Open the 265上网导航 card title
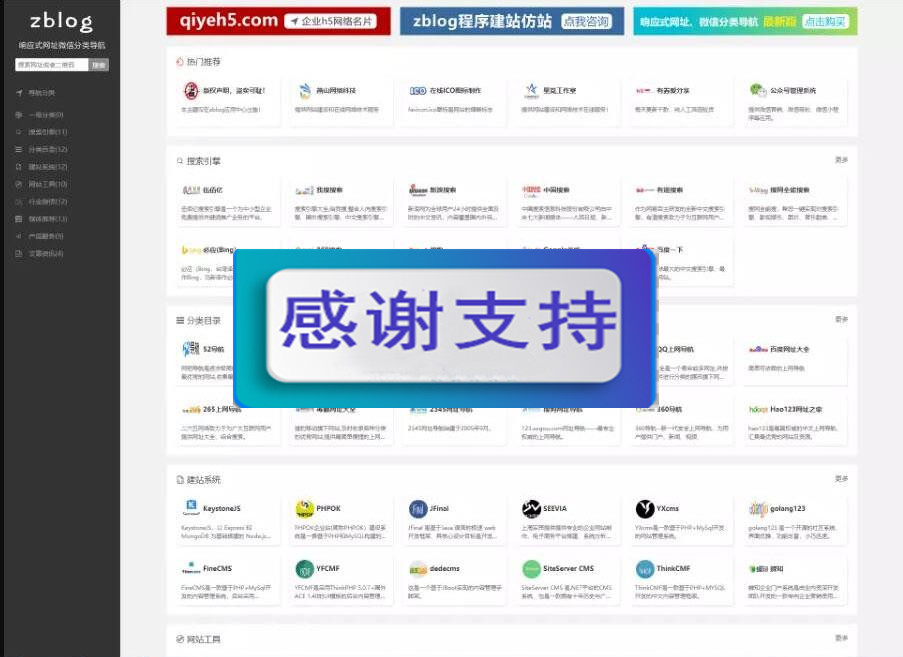The image size is (903, 657). tap(222, 409)
